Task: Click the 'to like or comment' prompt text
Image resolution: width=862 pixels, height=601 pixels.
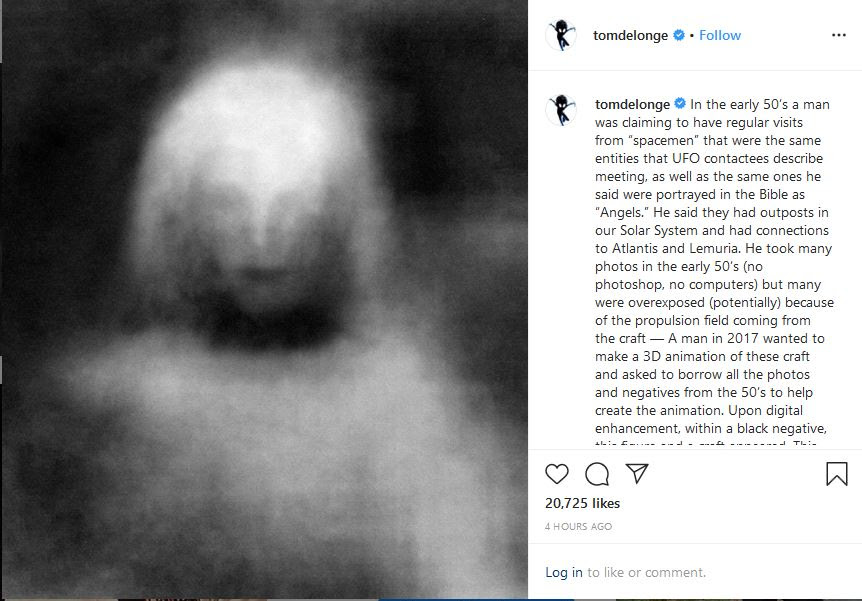Action: click(x=646, y=572)
